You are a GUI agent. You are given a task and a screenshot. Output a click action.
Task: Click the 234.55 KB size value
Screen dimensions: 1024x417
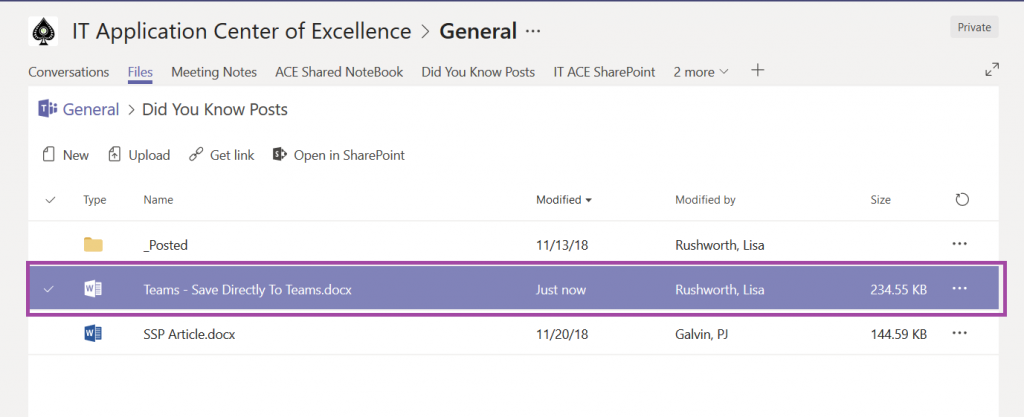click(898, 290)
